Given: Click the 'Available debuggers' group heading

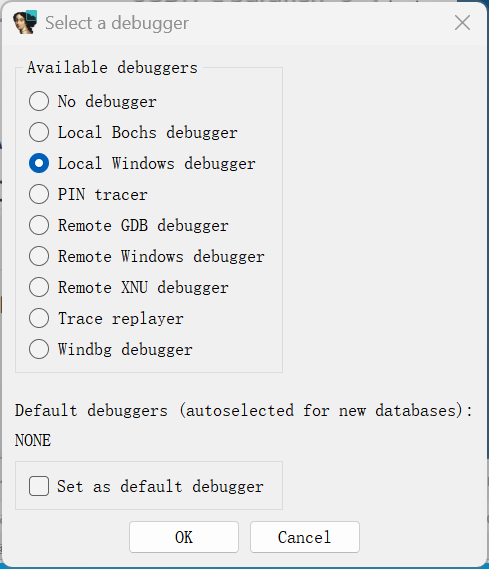Looking at the screenshot, I should pyautogui.click(x=112, y=68).
